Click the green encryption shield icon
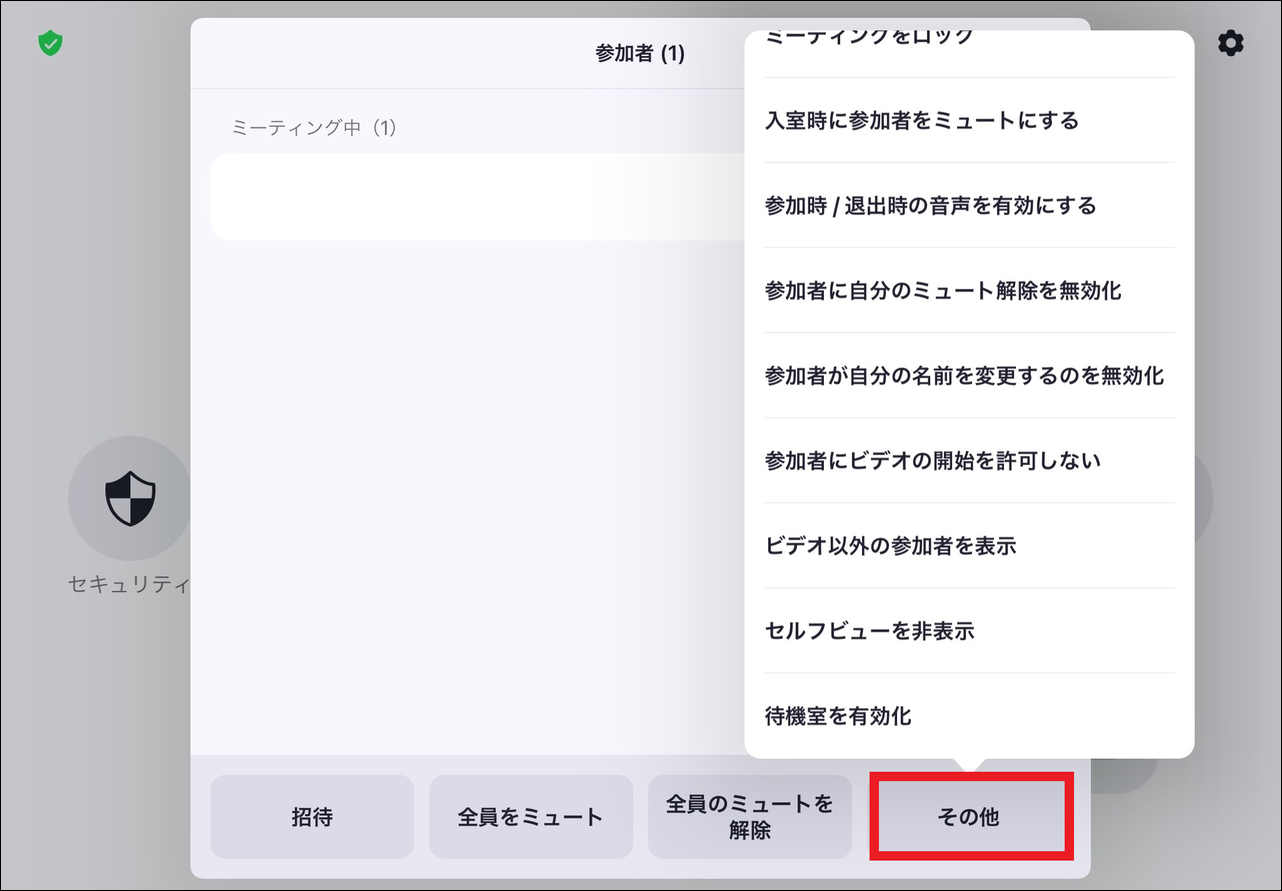This screenshot has width=1282, height=891. [50, 43]
